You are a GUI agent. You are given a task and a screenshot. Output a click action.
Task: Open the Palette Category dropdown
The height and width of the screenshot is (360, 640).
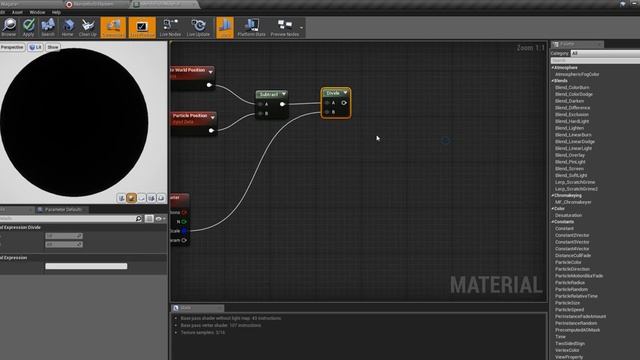pyautogui.click(x=605, y=53)
